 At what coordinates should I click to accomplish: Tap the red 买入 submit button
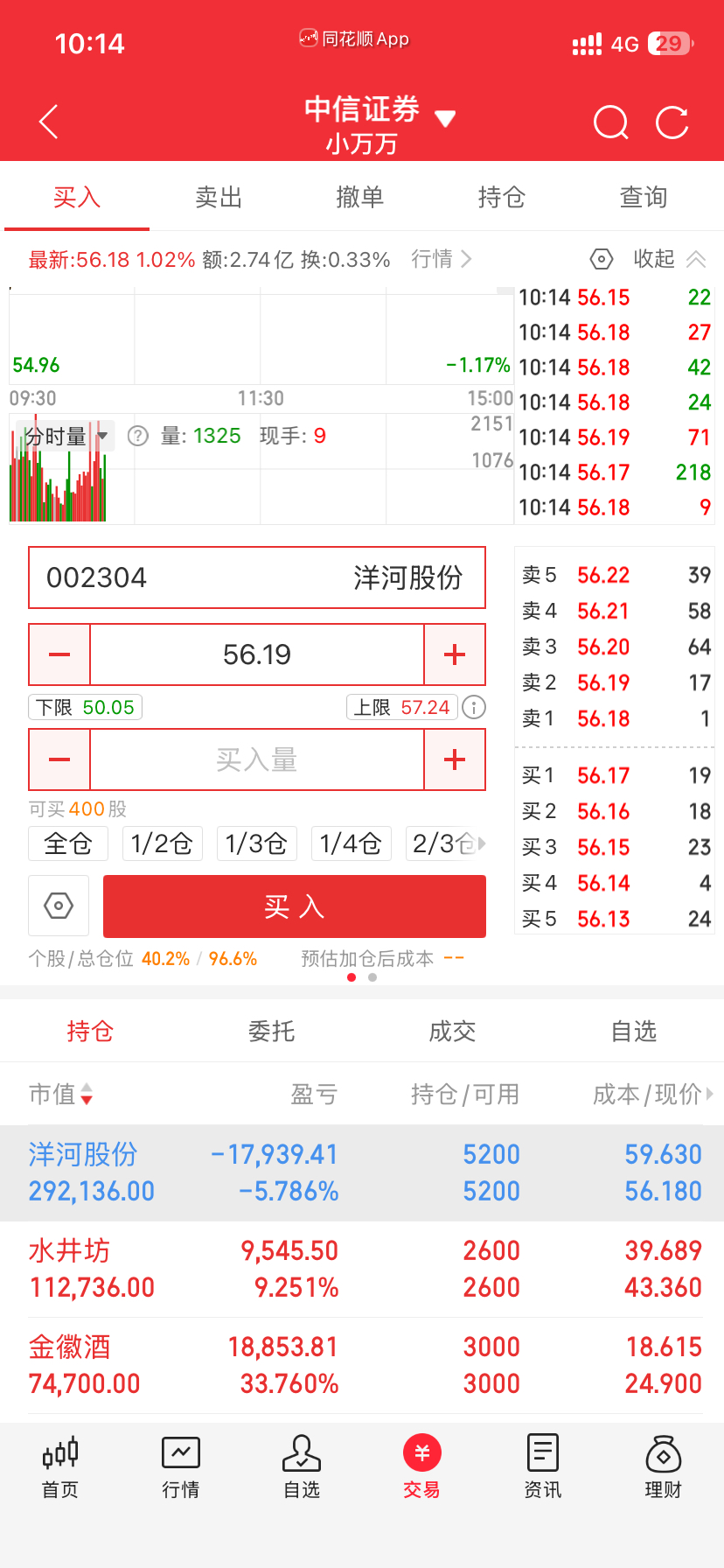(295, 906)
